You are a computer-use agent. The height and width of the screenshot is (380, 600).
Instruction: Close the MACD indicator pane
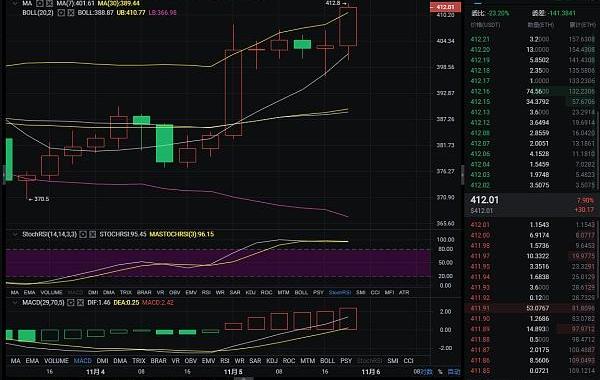(x=80, y=303)
